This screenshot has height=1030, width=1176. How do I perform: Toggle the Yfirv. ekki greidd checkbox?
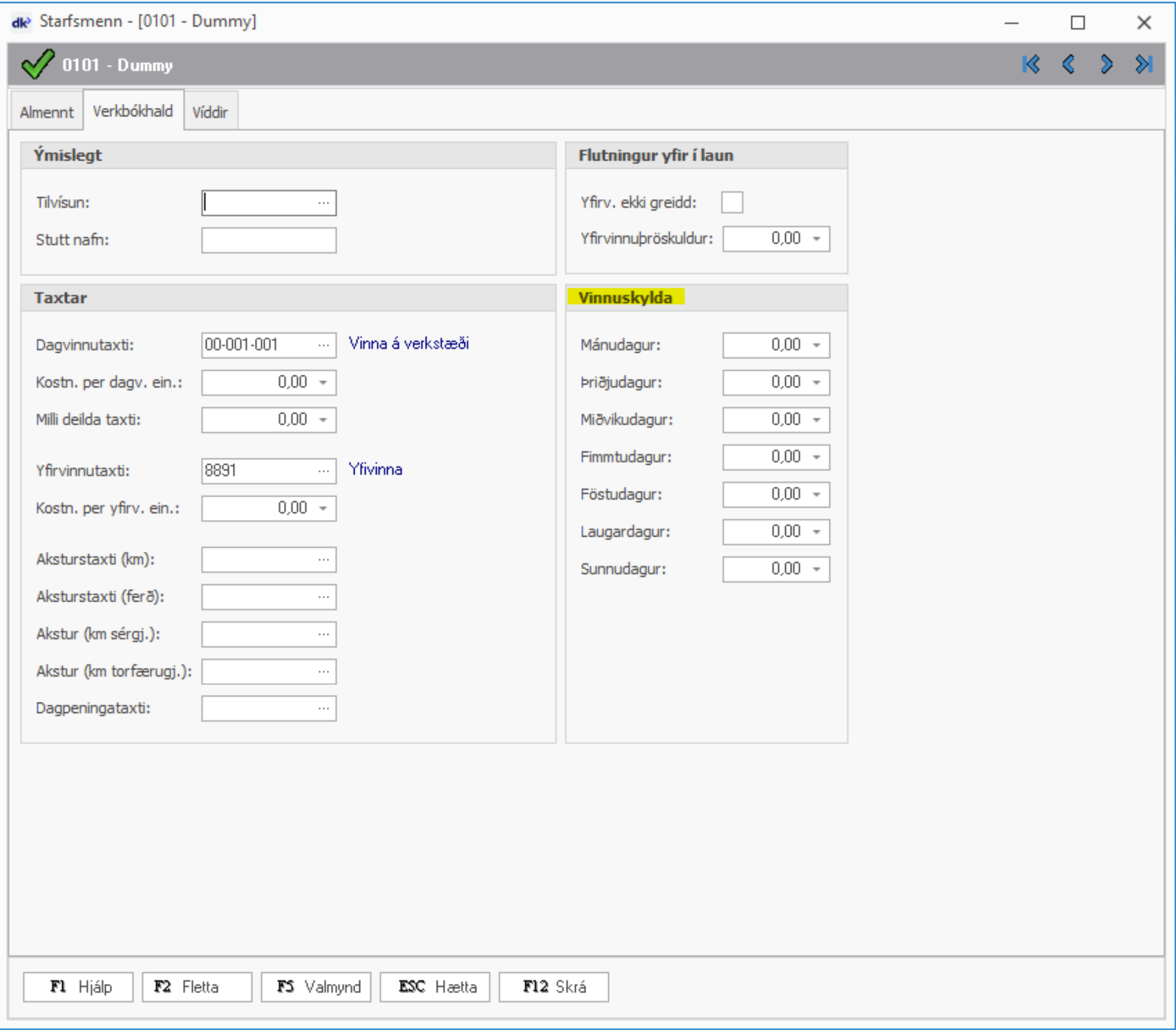732,202
